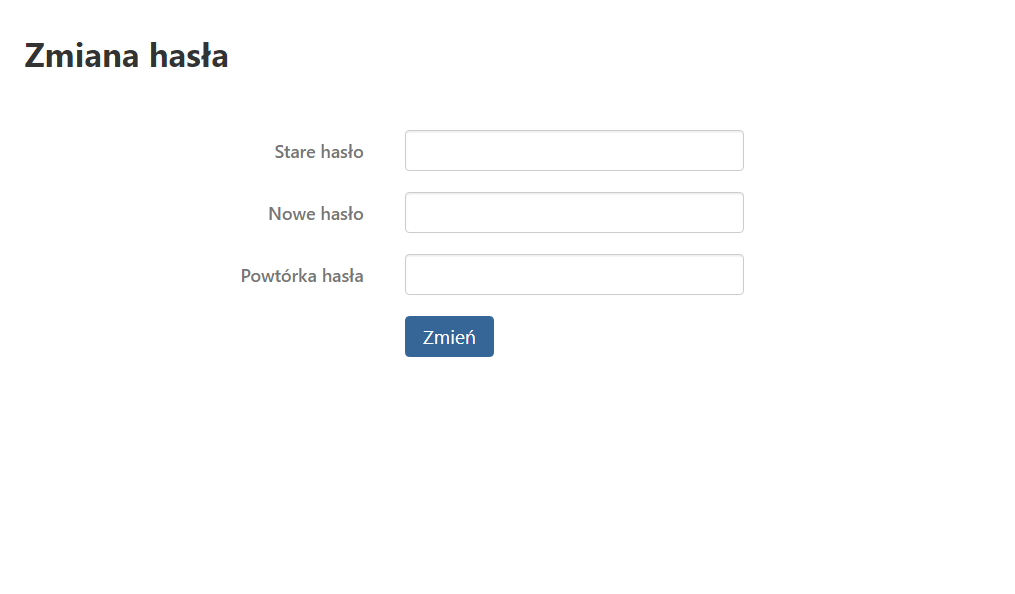The width and height of the screenshot is (1015, 594).
Task: Select the field next to Stare hasło
Action: click(574, 151)
